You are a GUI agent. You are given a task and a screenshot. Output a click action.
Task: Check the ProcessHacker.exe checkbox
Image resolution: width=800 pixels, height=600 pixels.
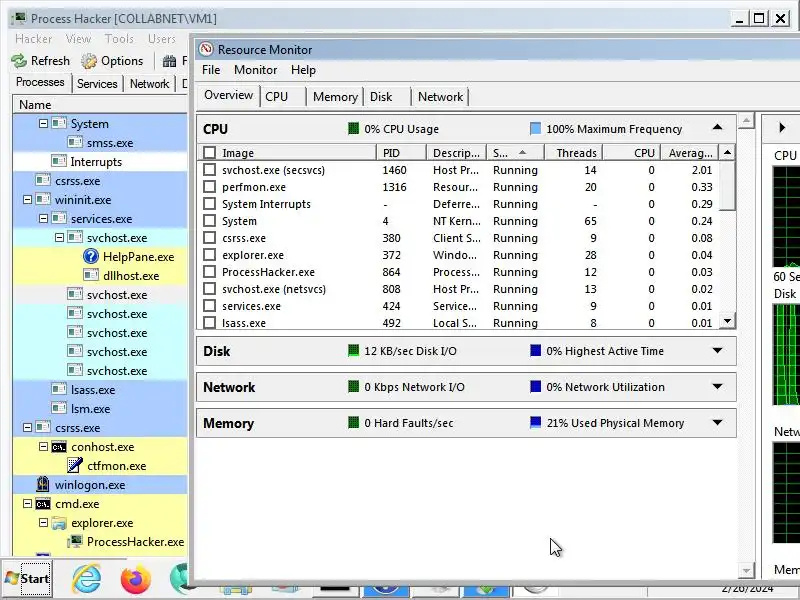pyautogui.click(x=209, y=272)
